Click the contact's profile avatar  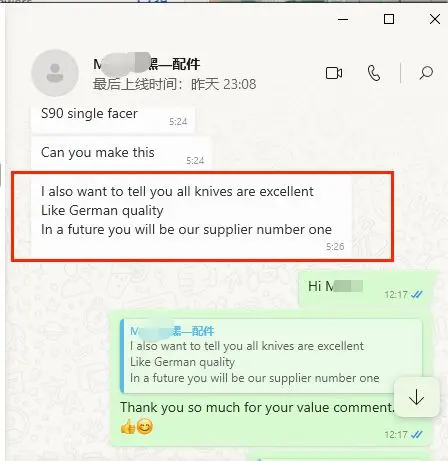point(55,73)
